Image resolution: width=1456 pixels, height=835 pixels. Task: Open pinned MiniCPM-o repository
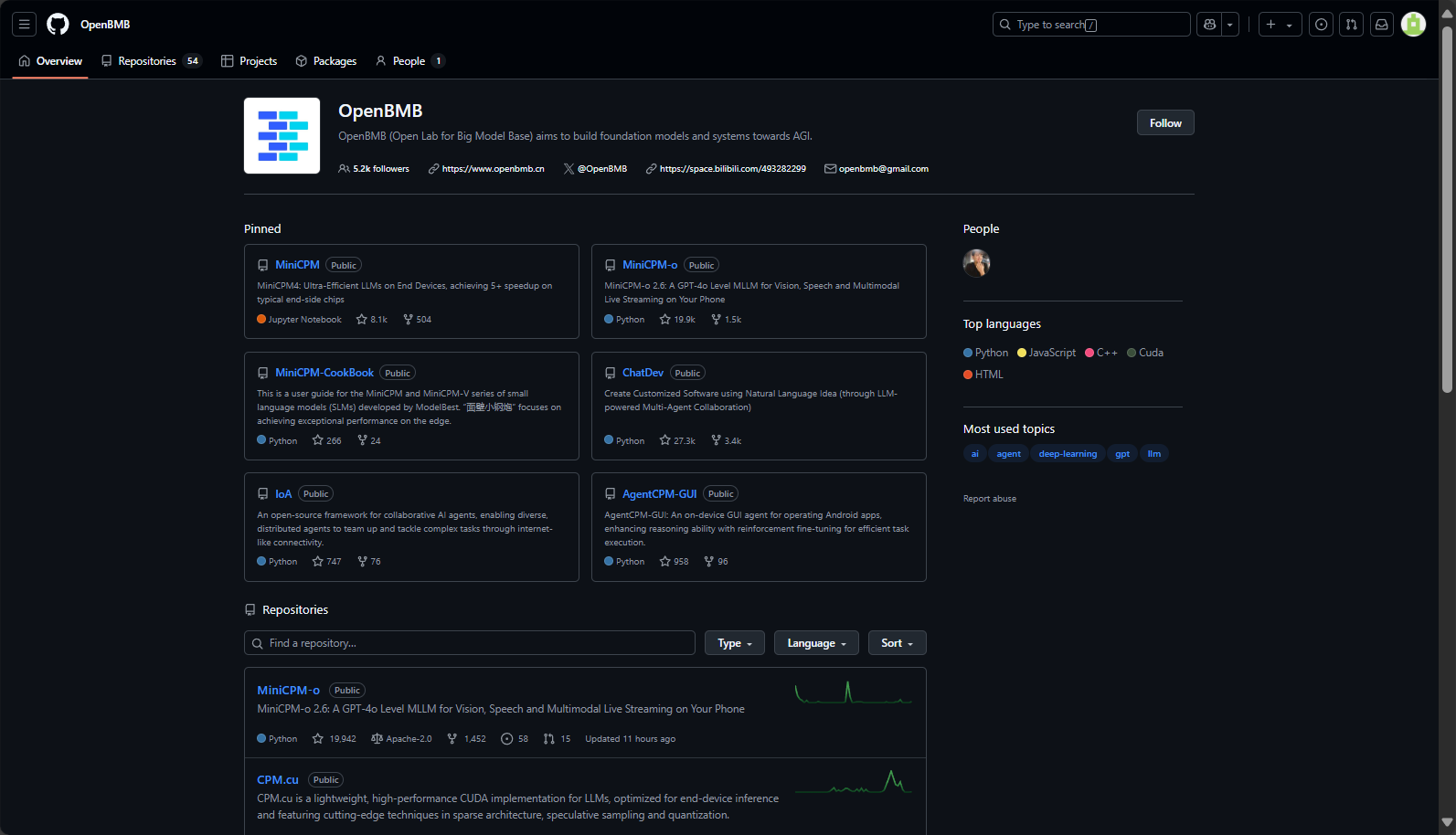[650, 265]
